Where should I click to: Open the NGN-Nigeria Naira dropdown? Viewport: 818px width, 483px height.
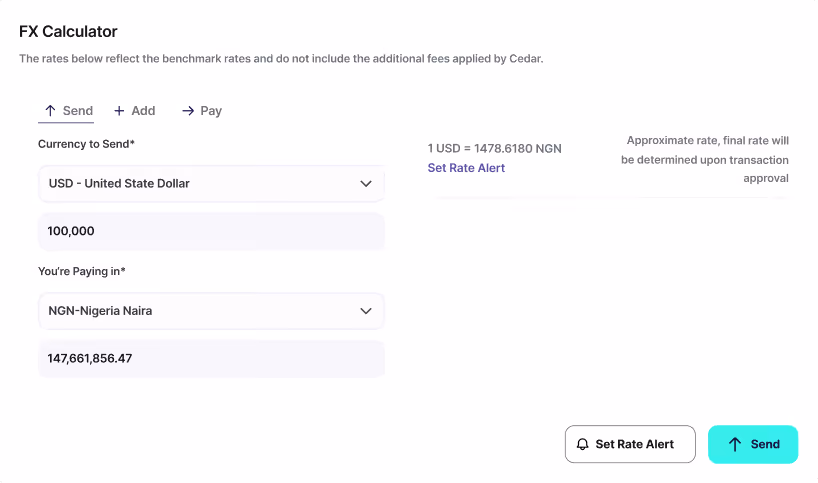[x=211, y=311]
